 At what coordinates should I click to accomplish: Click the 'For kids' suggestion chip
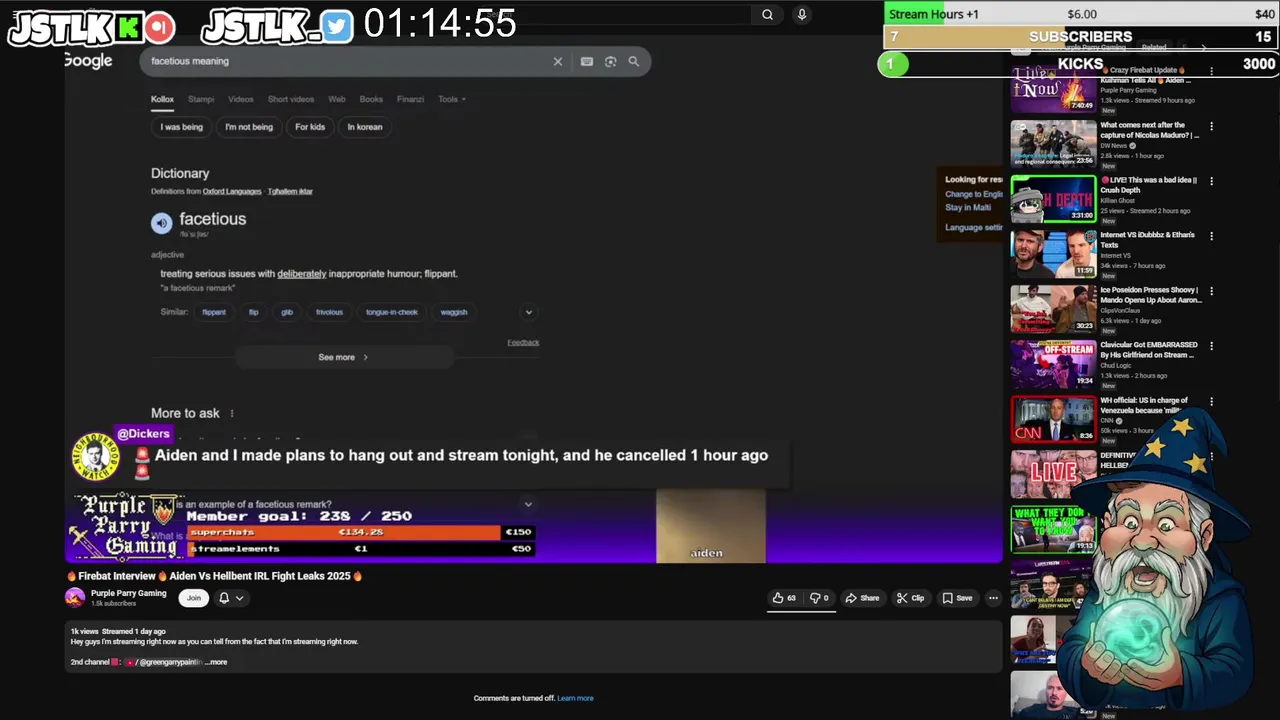pos(310,127)
